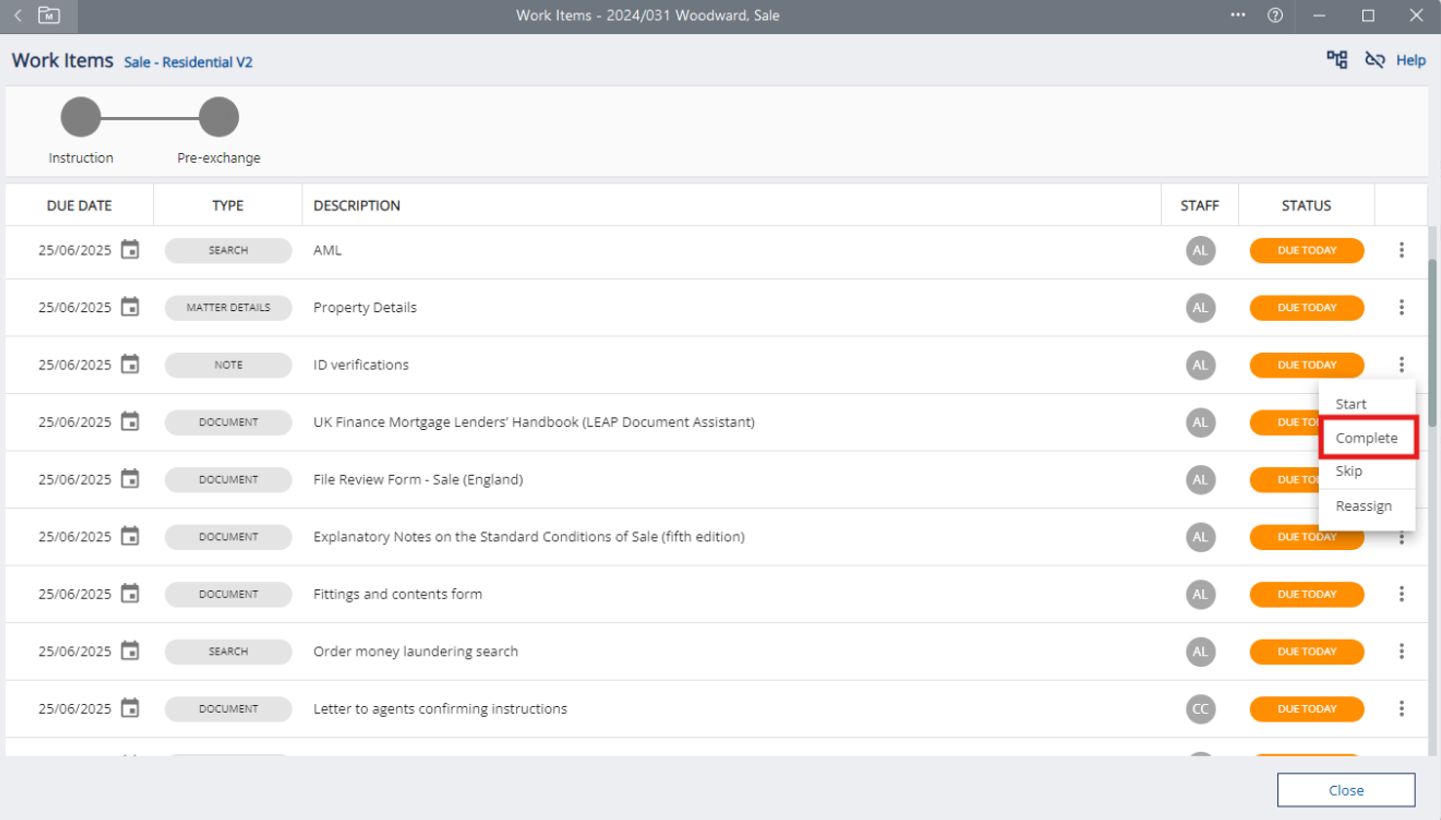Viewport: 1441px width, 820px height.
Task: Open calendar icon for the AML row
Action: (x=130, y=250)
